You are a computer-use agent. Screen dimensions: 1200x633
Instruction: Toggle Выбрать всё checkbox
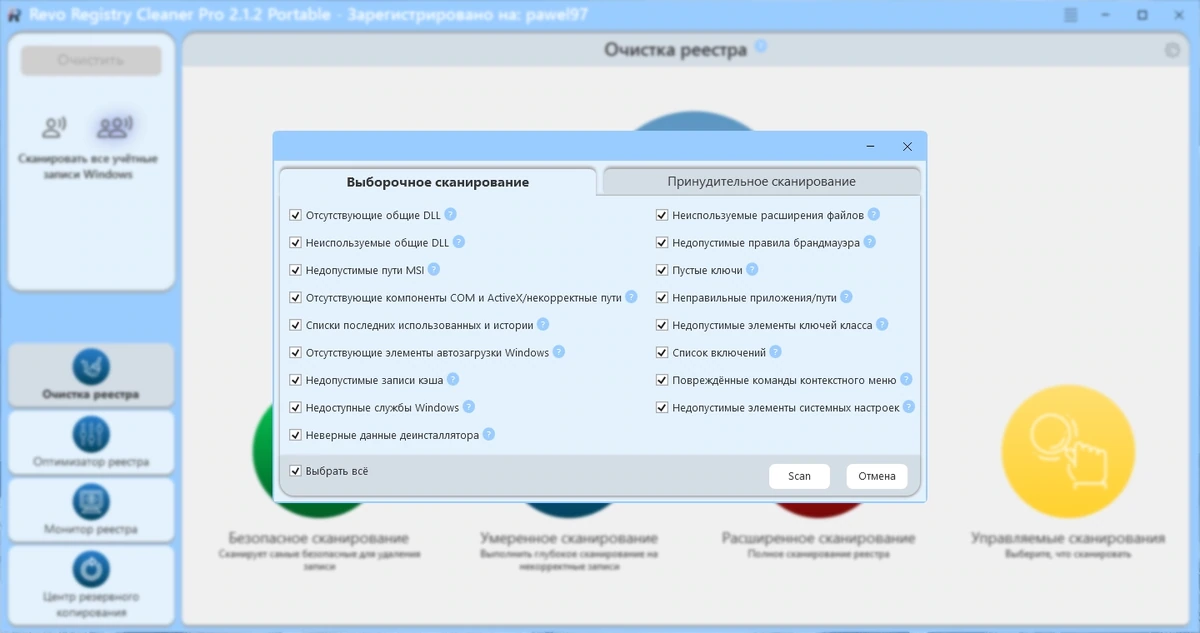click(x=295, y=471)
